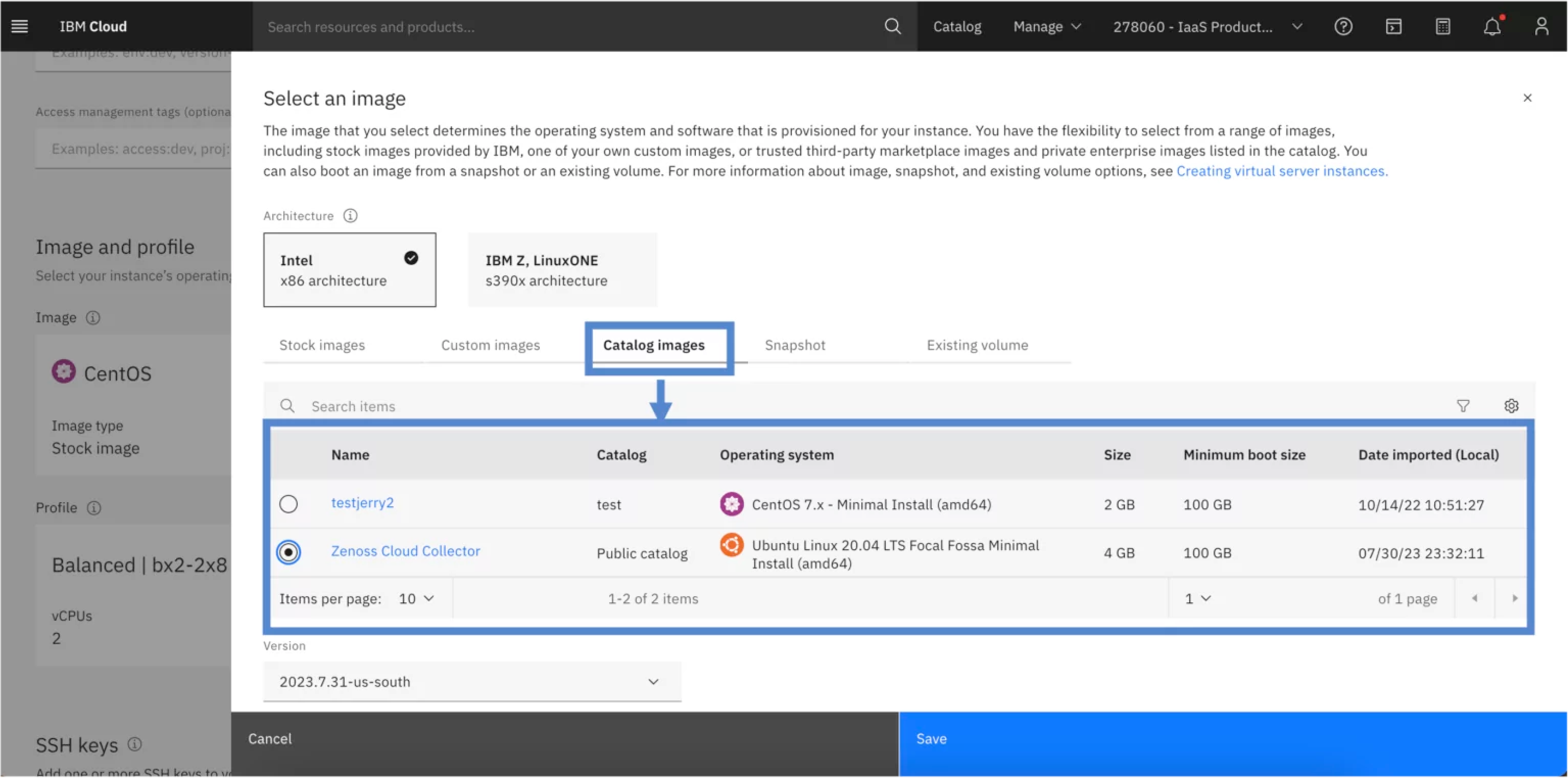Click date cell 10/14/22 10:51:27
1568x778 pixels.
pyautogui.click(x=1420, y=504)
